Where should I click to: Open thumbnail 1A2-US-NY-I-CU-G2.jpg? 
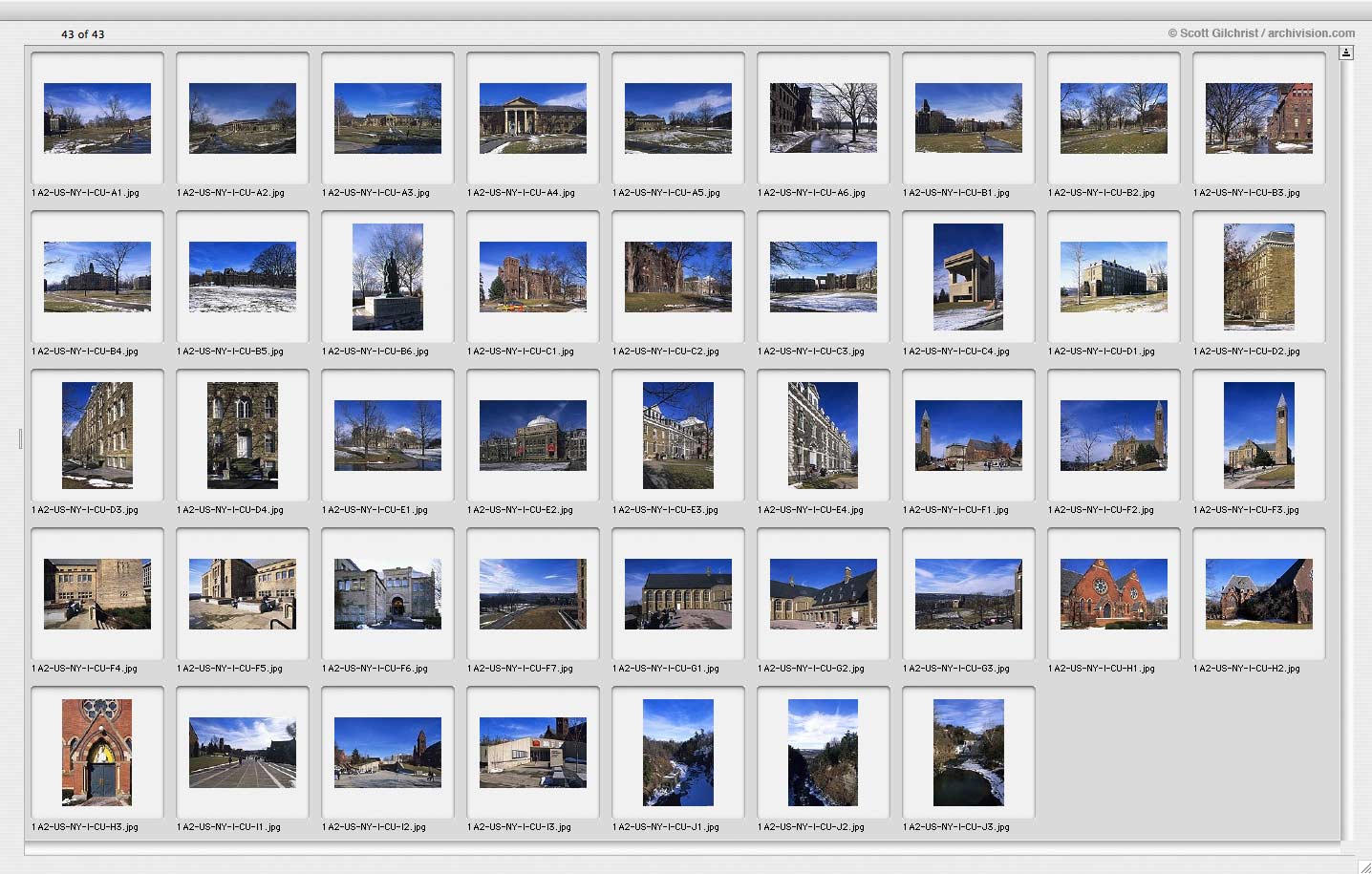tap(824, 594)
